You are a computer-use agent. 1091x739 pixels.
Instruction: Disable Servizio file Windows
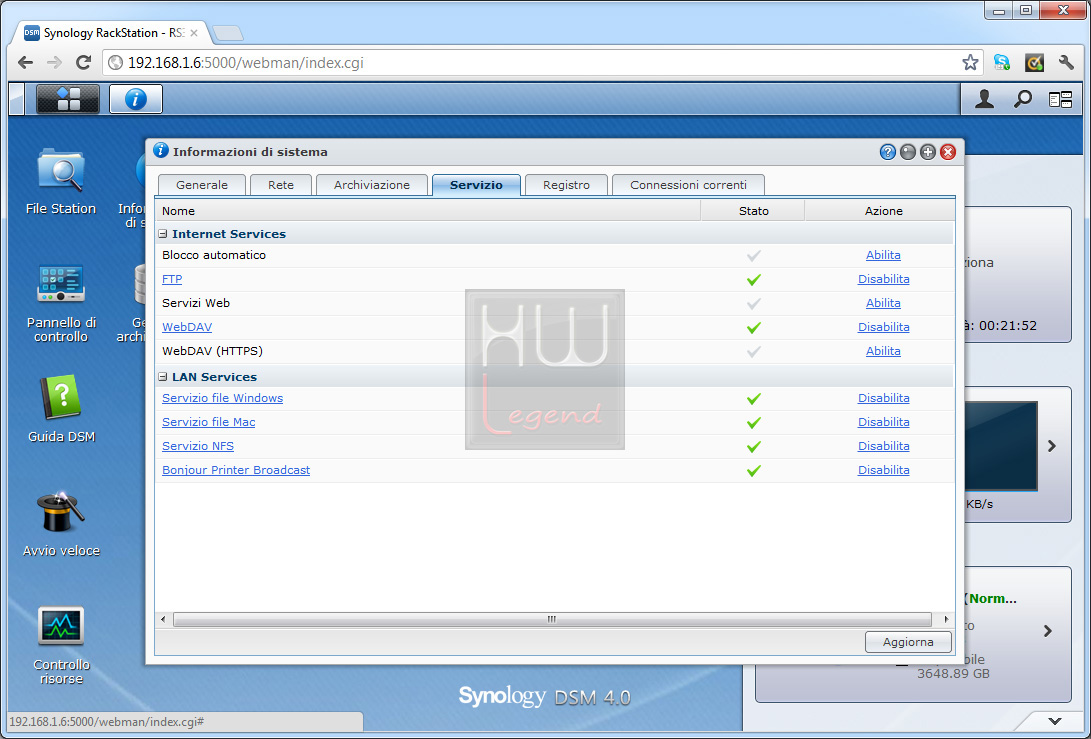[x=884, y=398]
